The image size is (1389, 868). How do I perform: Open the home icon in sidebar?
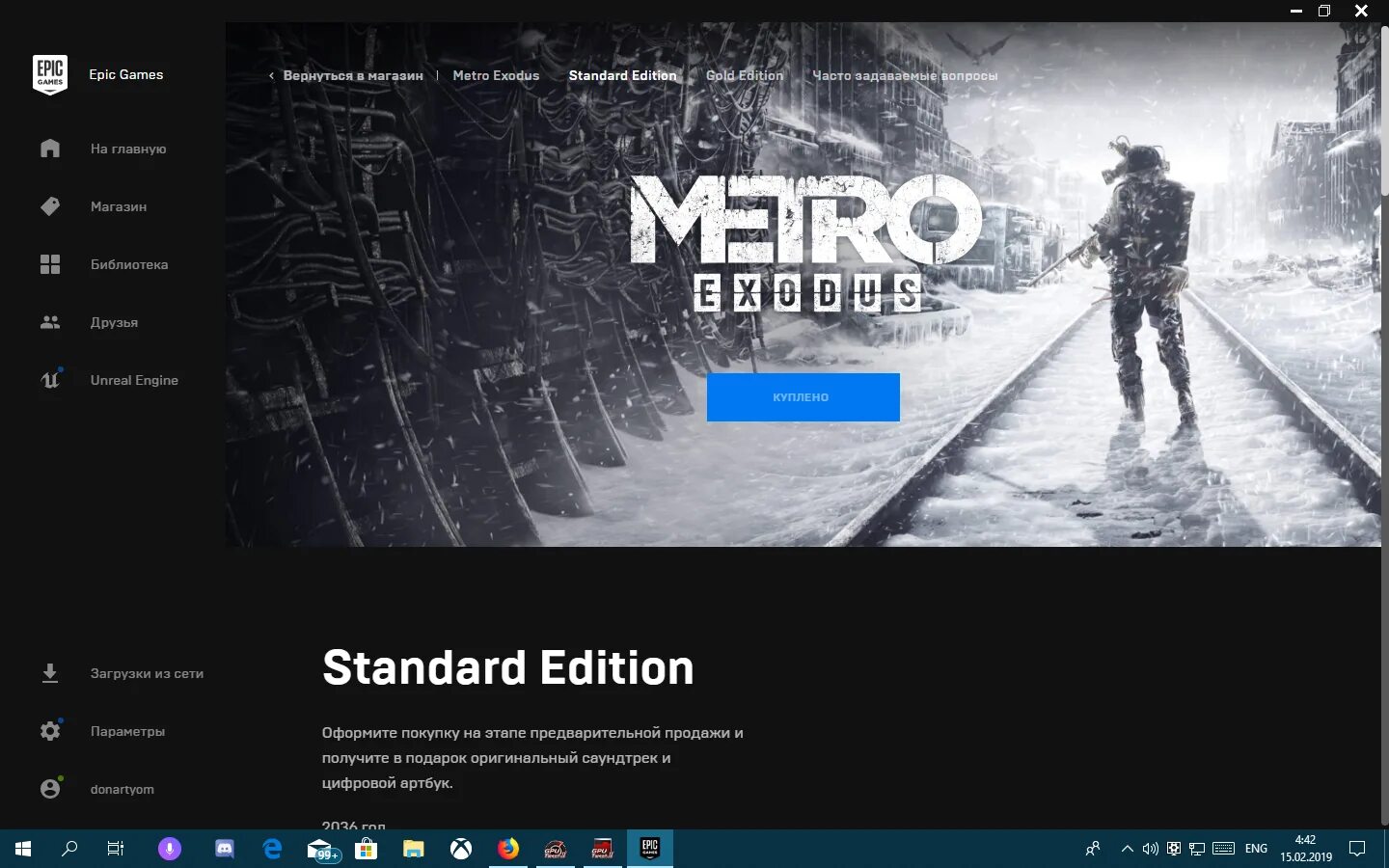[x=50, y=149]
